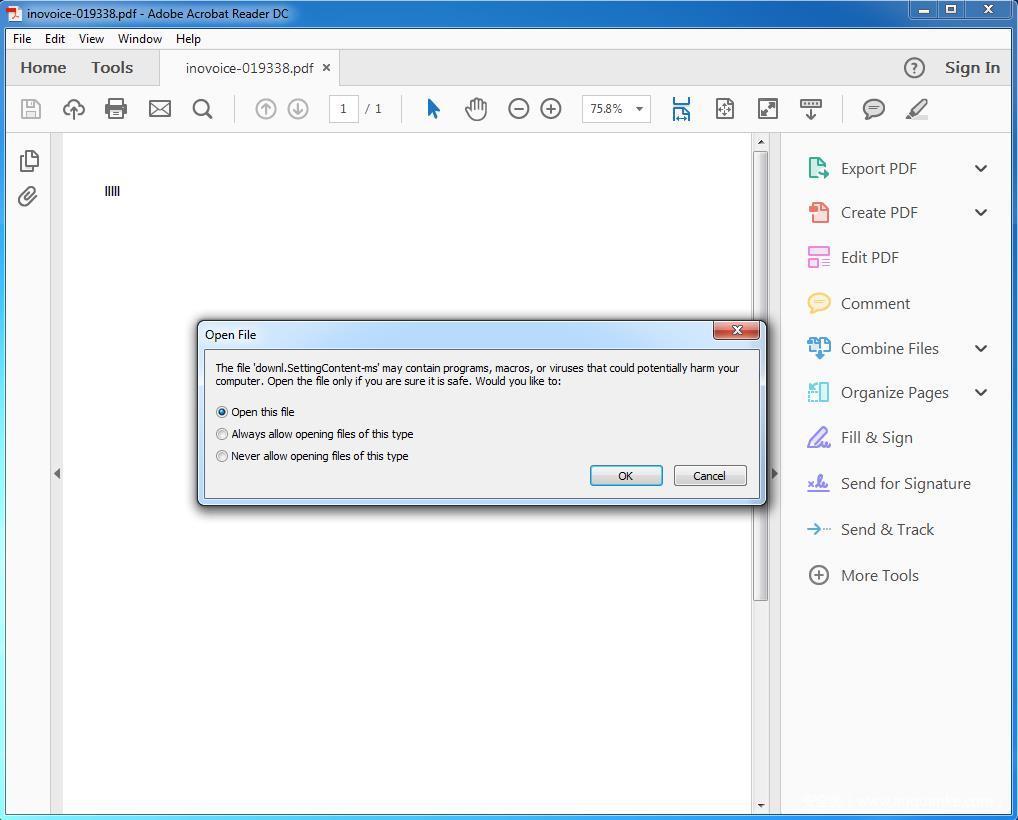This screenshot has width=1018, height=820.
Task: Expand the Create PDF chevron
Action: [x=981, y=213]
